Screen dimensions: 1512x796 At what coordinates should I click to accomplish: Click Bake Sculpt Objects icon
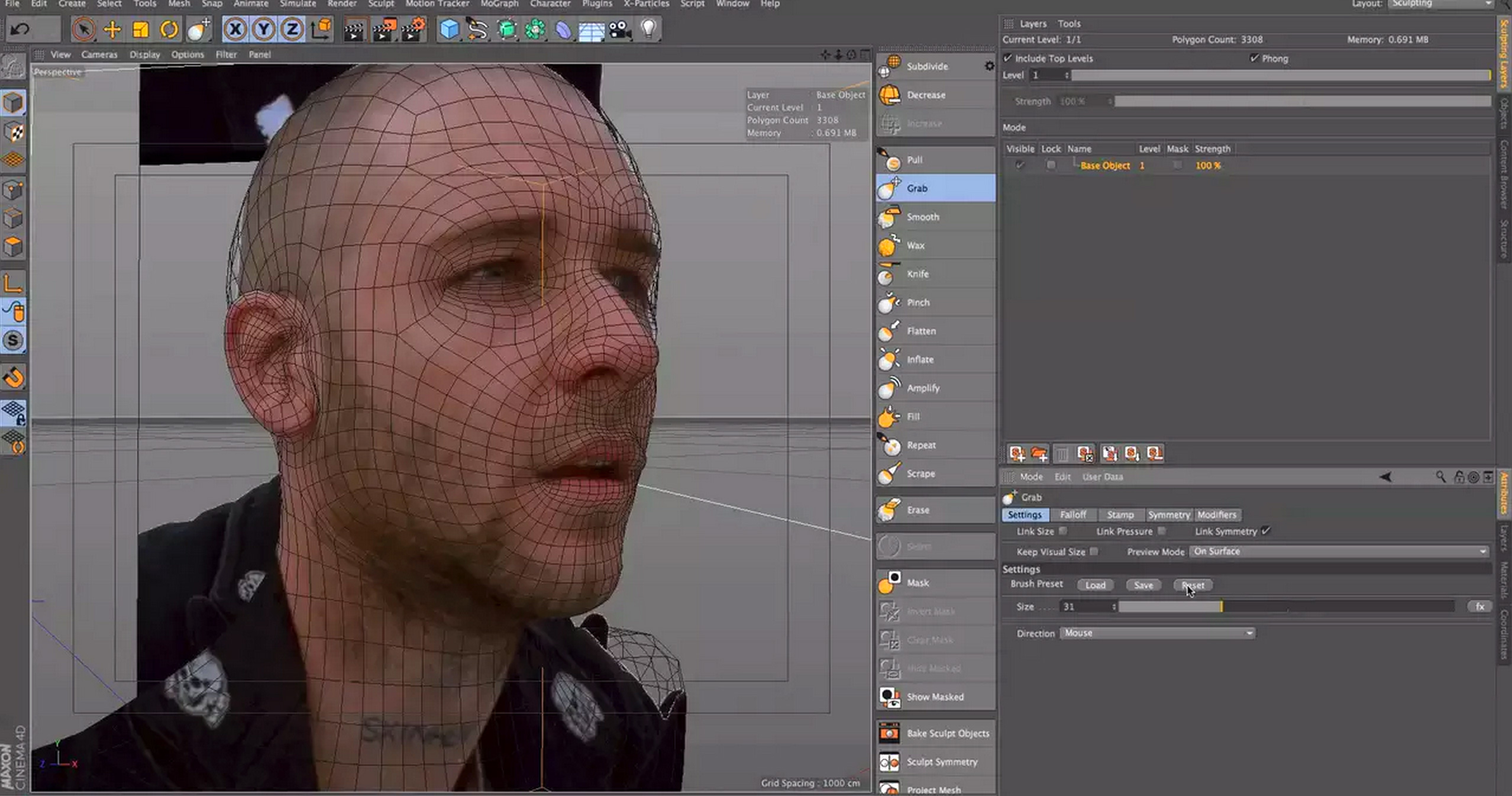[889, 733]
